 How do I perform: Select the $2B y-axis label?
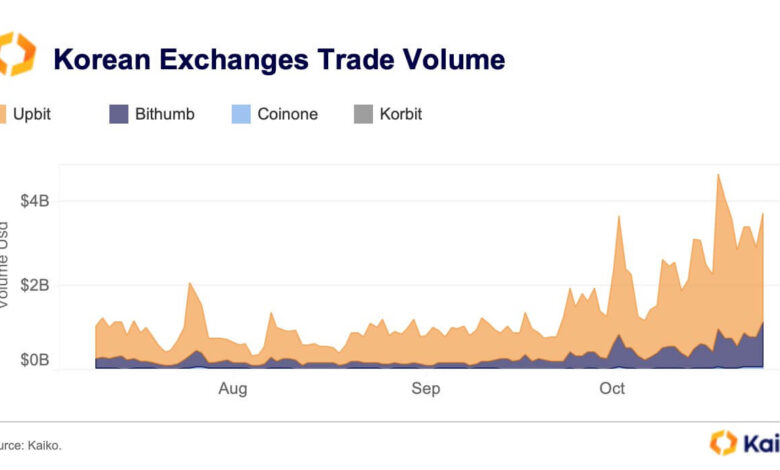[37, 285]
